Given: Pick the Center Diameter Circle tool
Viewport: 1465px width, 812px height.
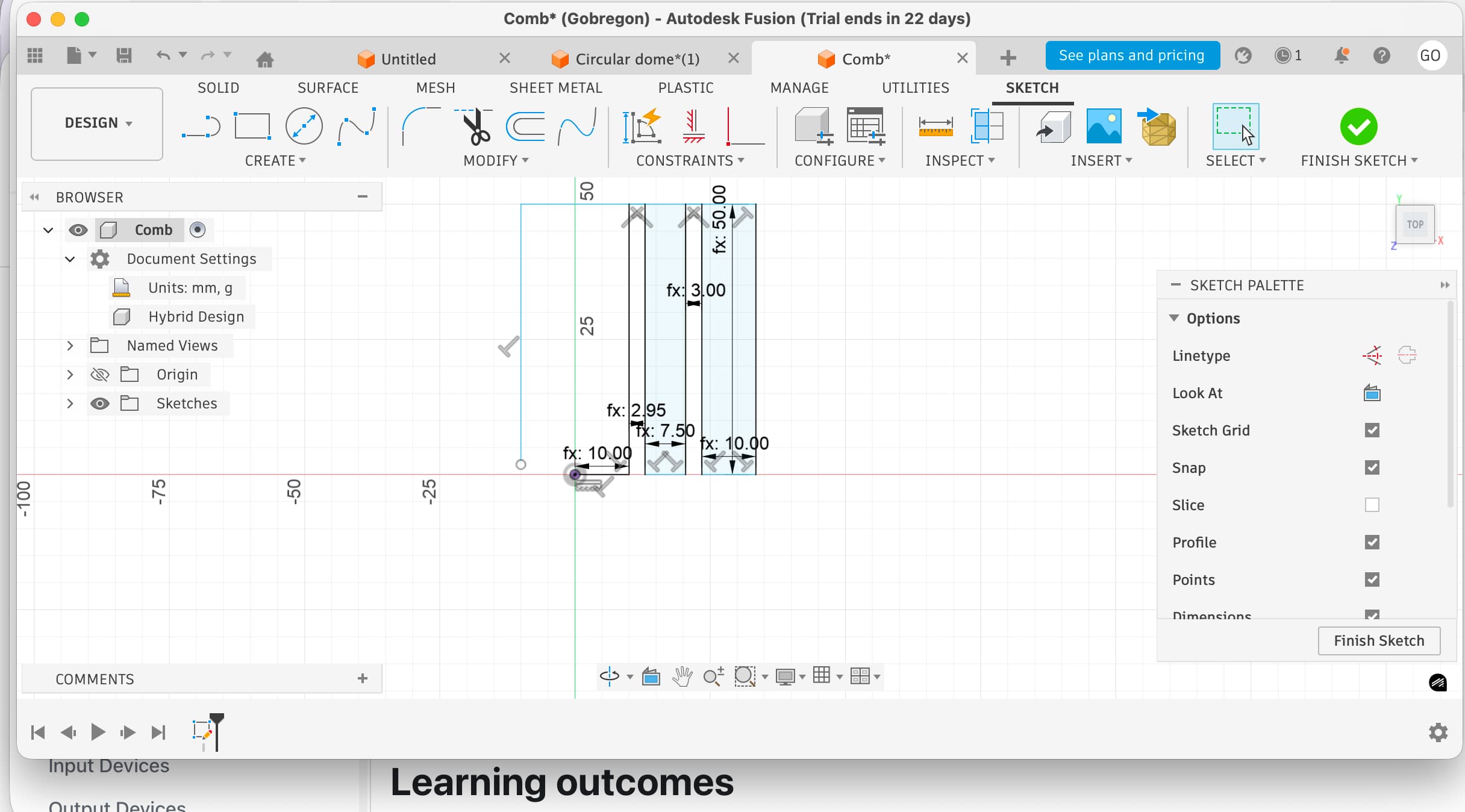Looking at the screenshot, I should (304, 126).
